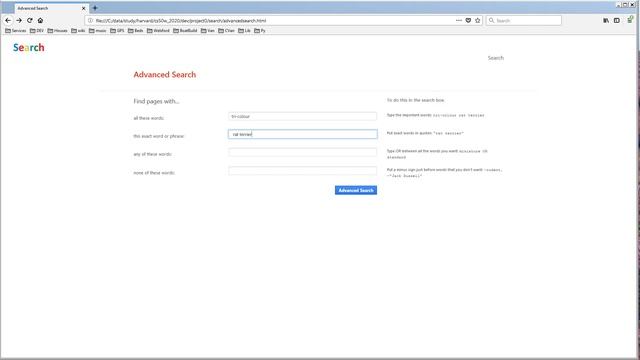Open the Services bookmarks folder

(x=16, y=31)
